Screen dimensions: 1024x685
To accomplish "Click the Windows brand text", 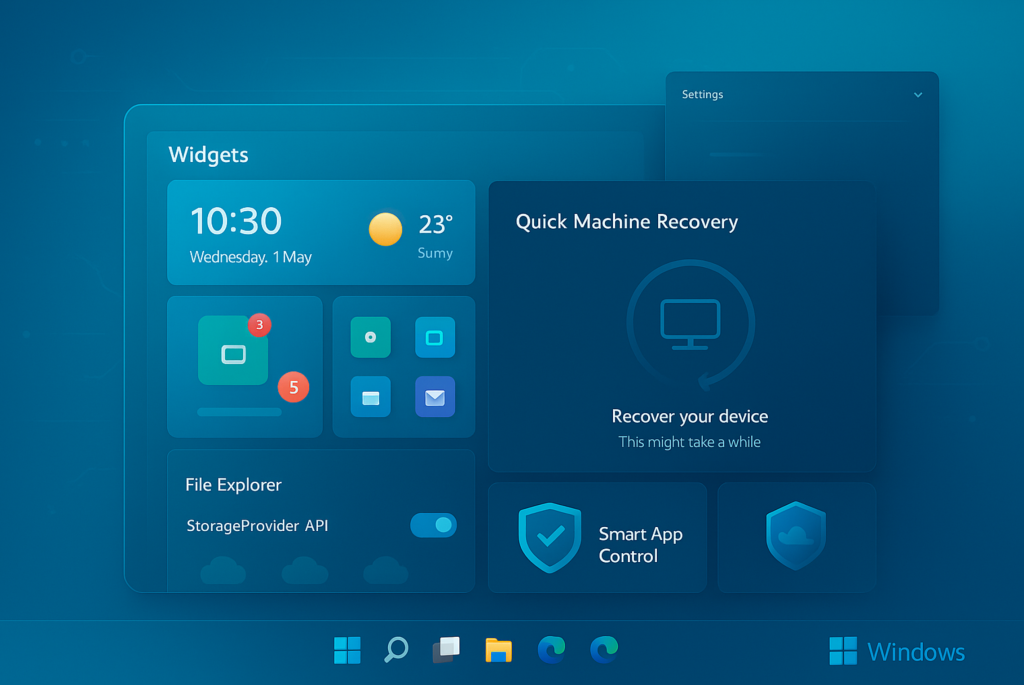I will tap(916, 652).
